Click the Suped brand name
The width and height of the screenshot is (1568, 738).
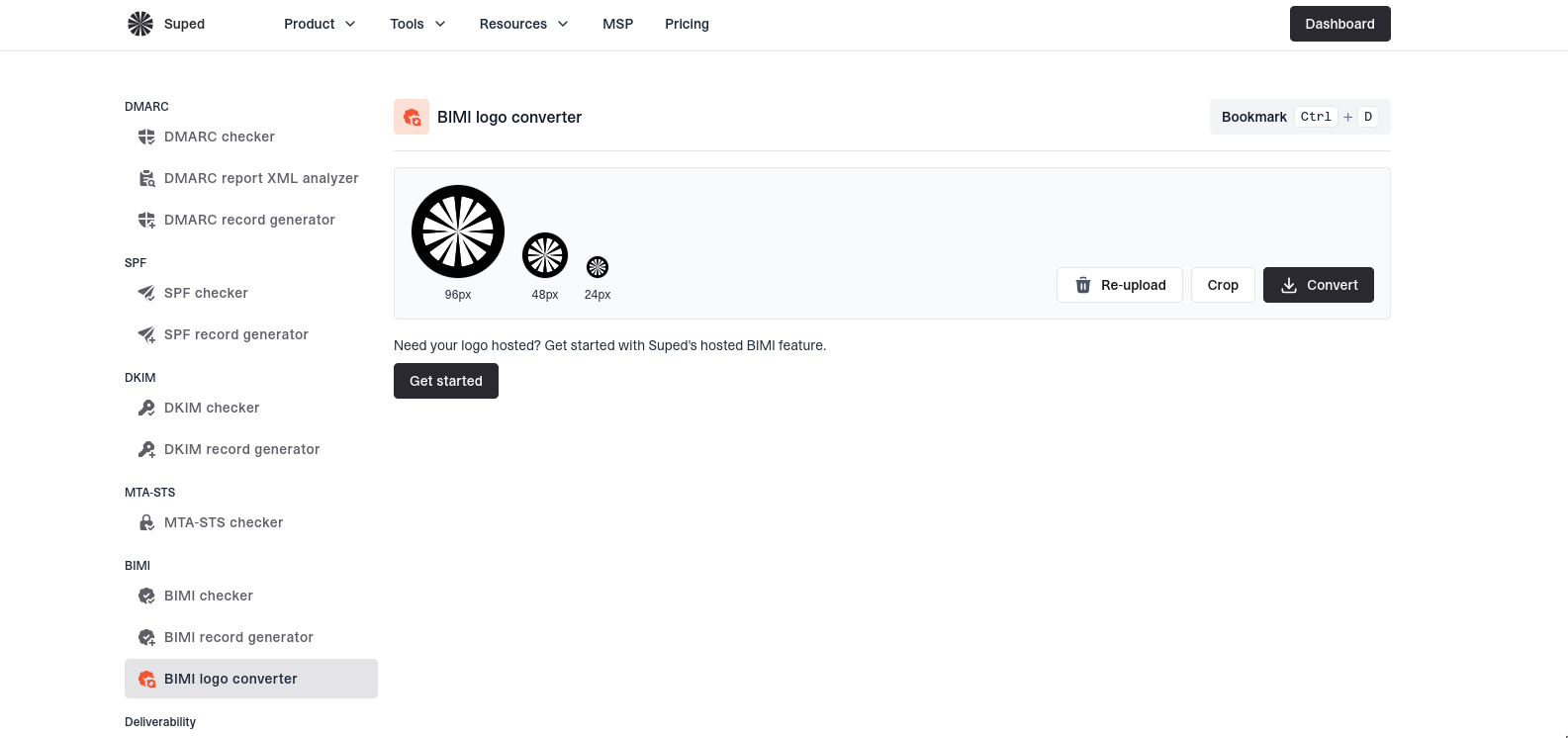click(184, 24)
